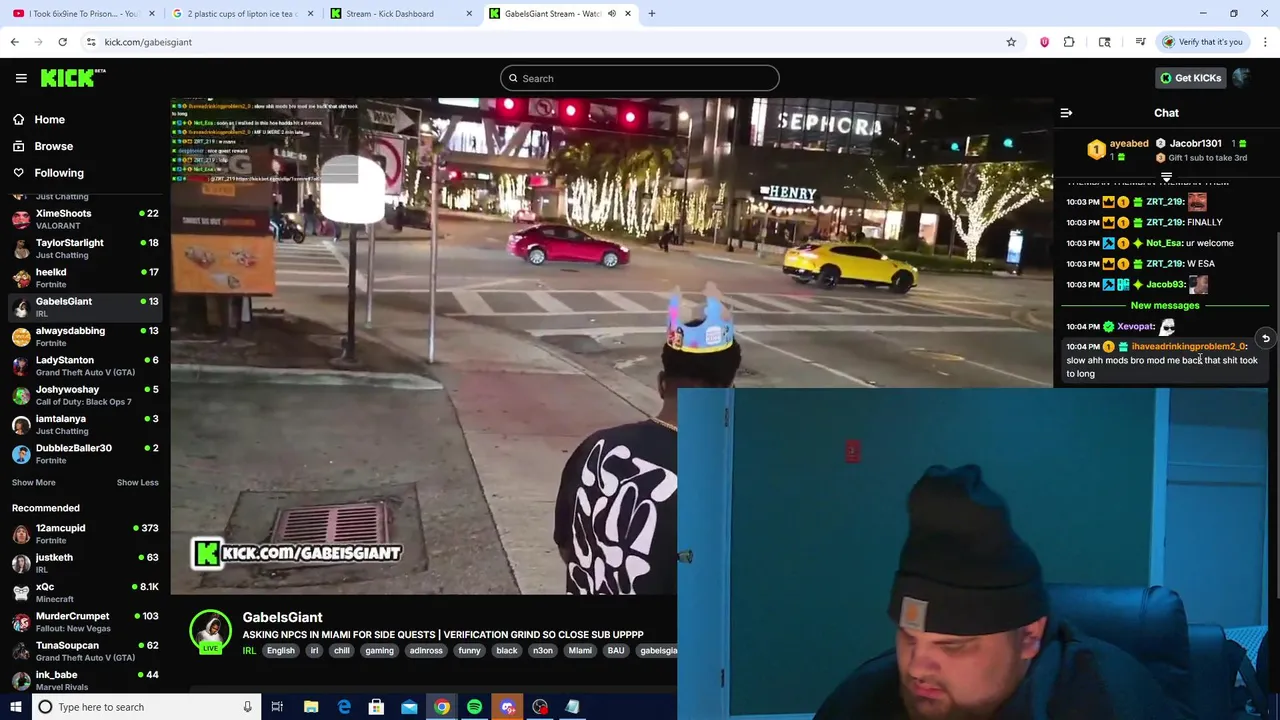Click the Jacobr1301 gifter name in chat
The width and height of the screenshot is (1280, 720).
(x=1195, y=144)
